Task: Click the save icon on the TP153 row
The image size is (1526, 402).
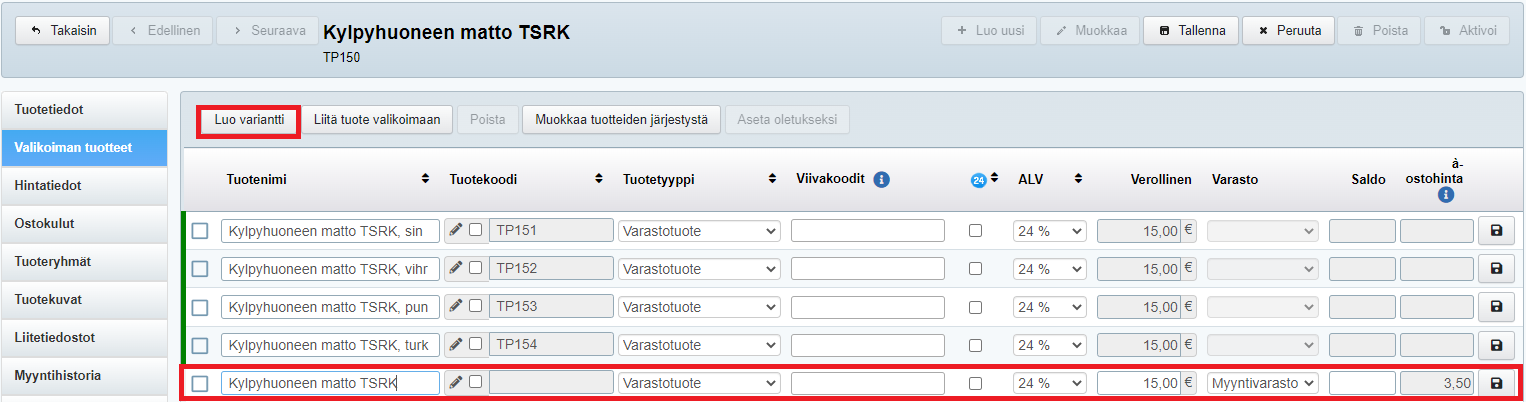Action: 1496,307
